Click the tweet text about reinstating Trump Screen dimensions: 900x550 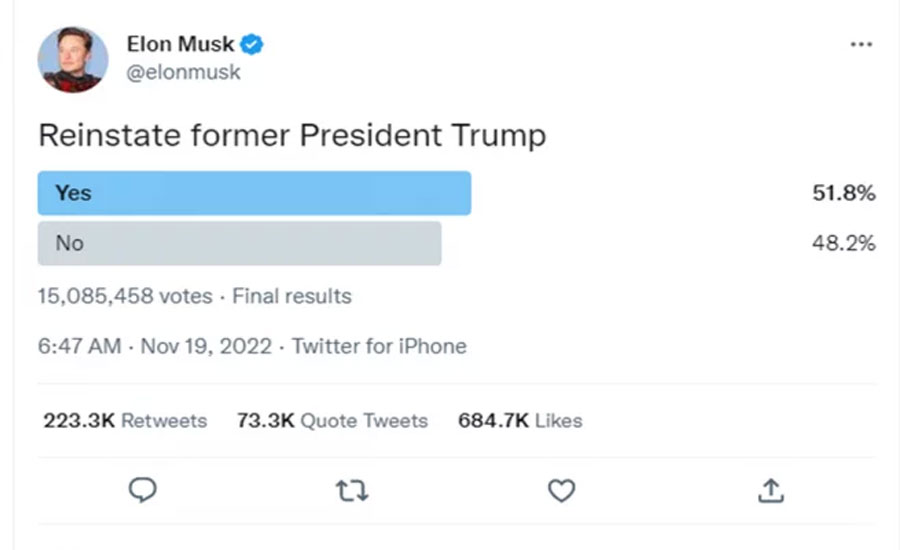tap(292, 135)
